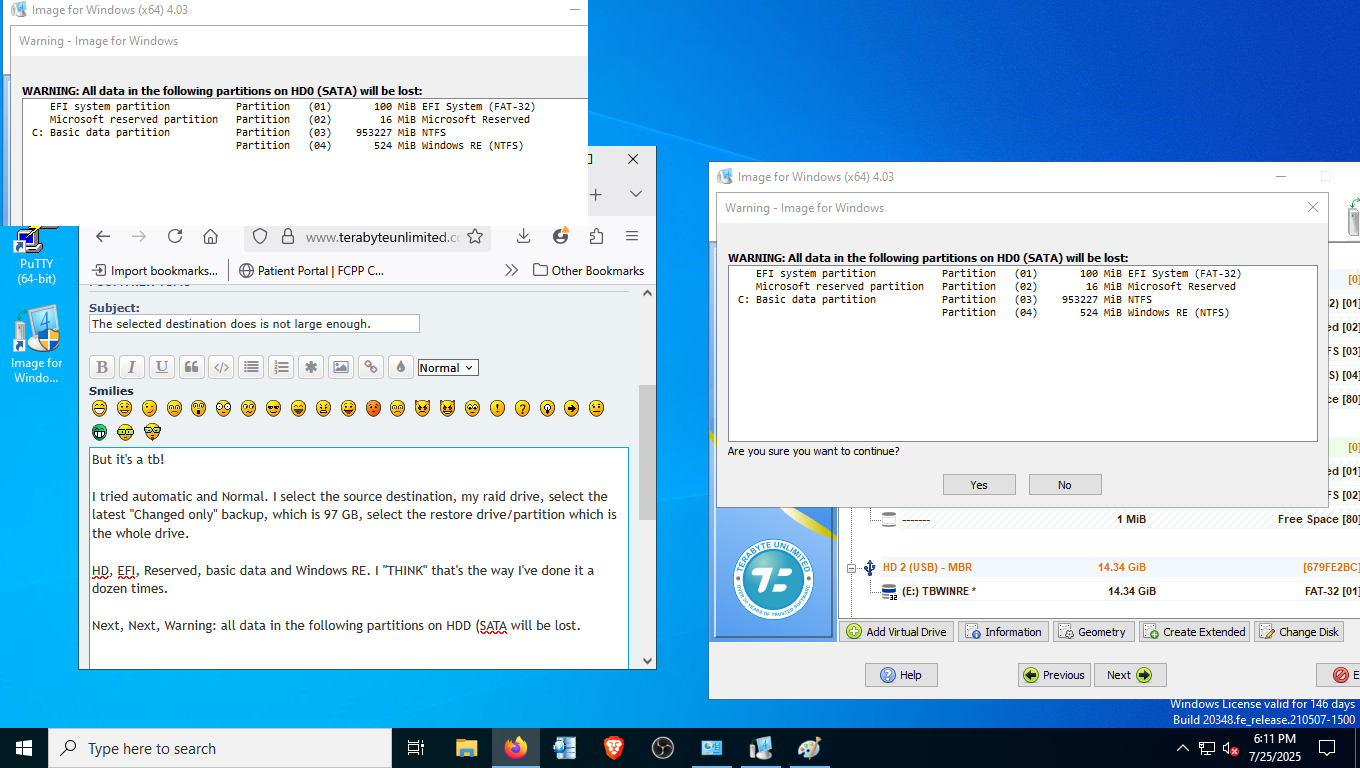Proceed with the Next button

1130,675
